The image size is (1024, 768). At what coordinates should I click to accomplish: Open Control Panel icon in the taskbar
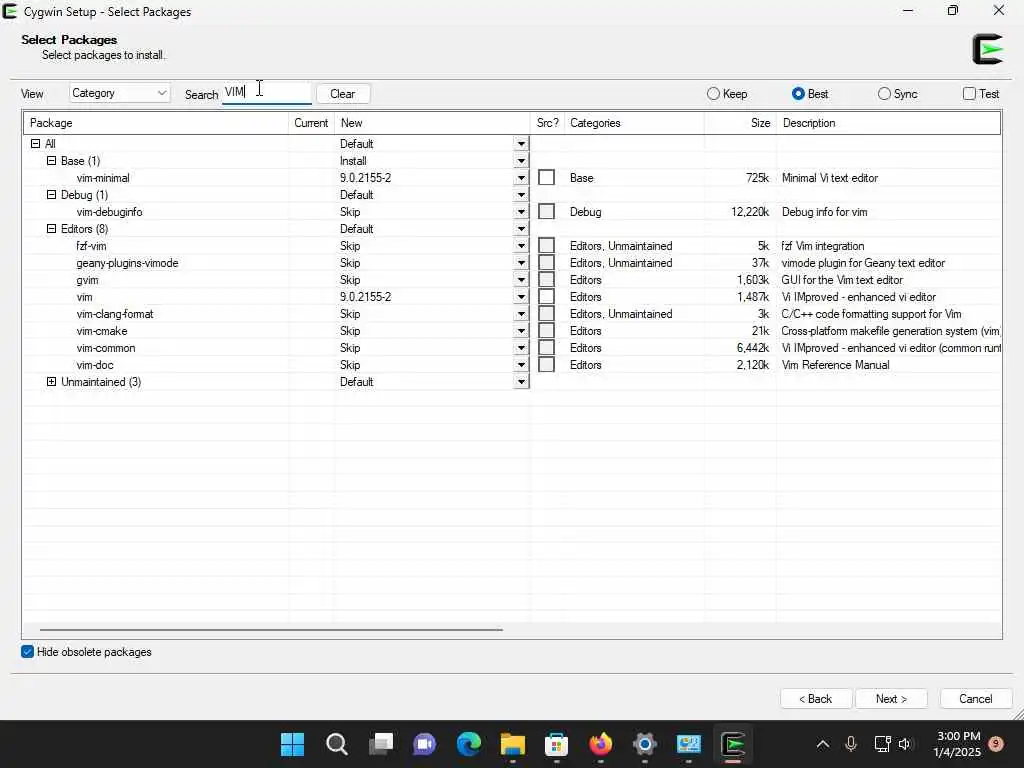689,744
